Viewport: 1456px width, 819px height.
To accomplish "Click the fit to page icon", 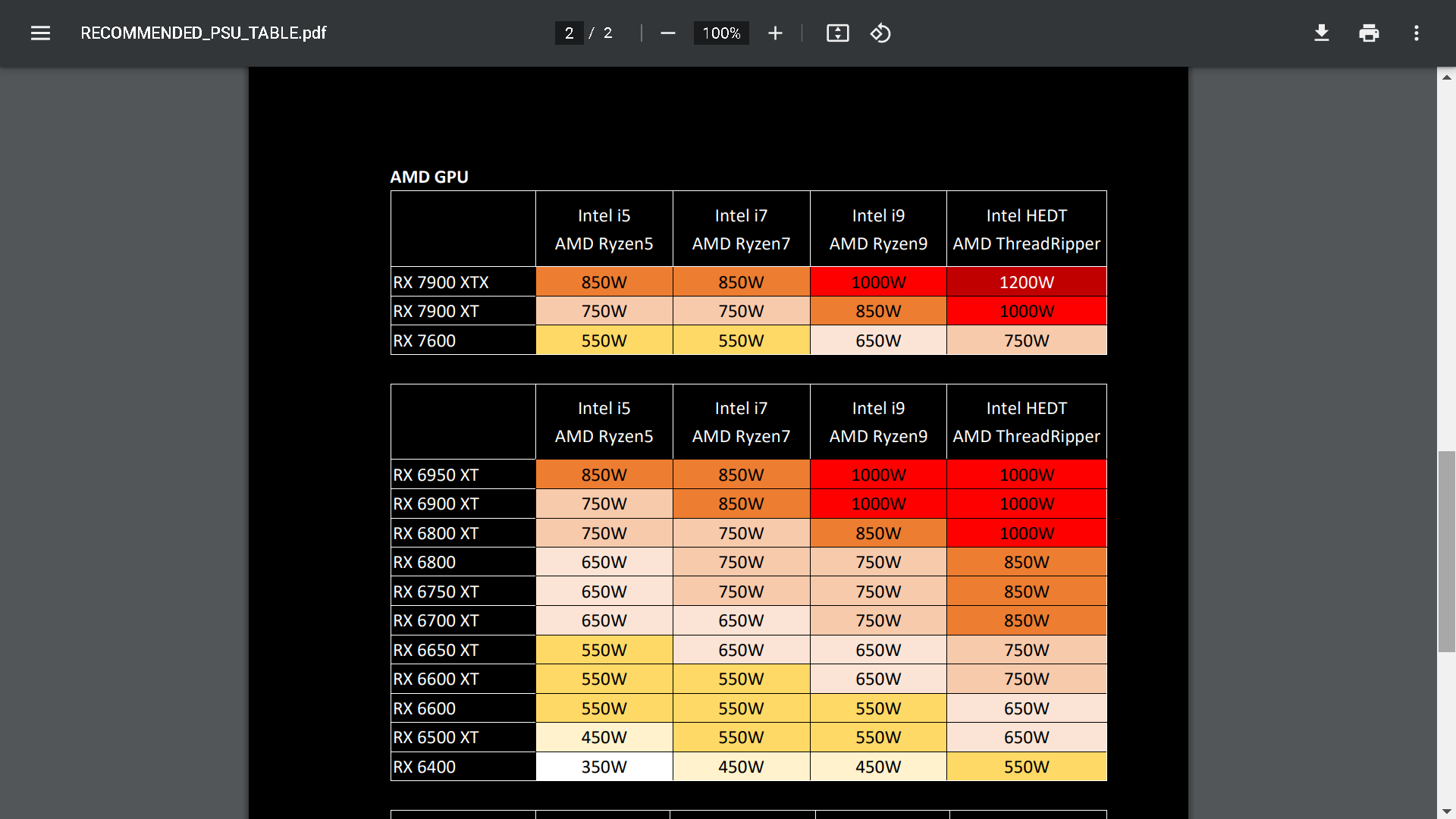I will 837,33.
